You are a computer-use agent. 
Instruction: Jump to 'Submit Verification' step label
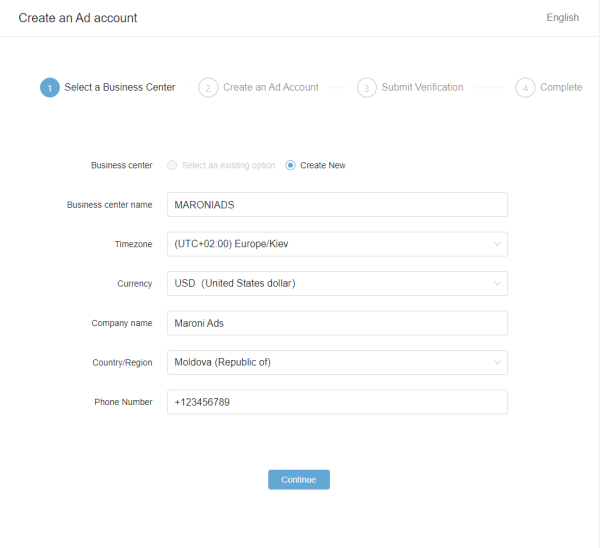click(x=422, y=88)
